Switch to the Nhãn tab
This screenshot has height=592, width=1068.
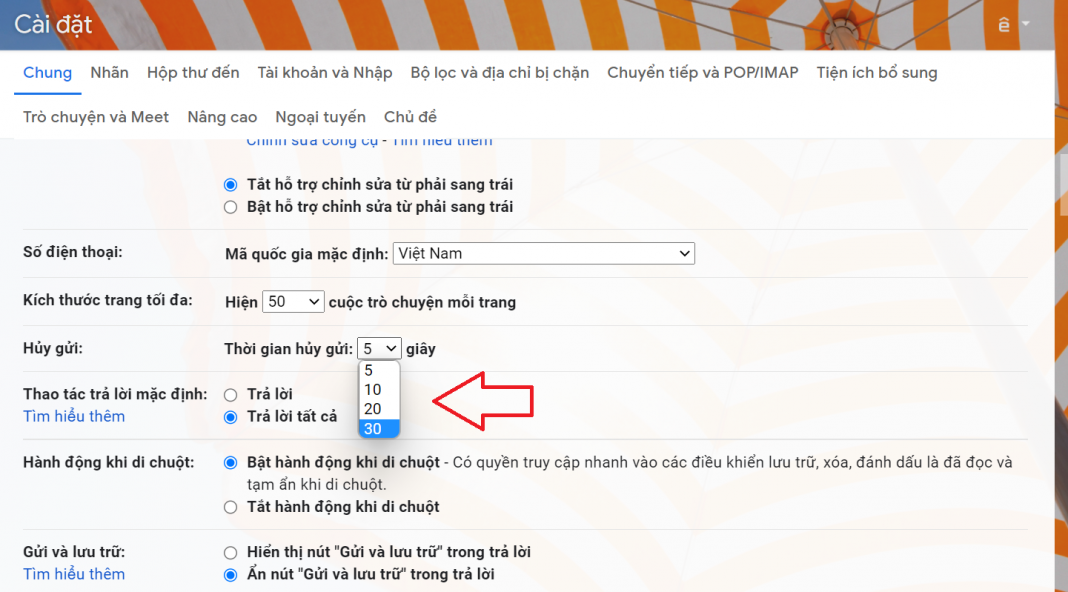tap(109, 73)
